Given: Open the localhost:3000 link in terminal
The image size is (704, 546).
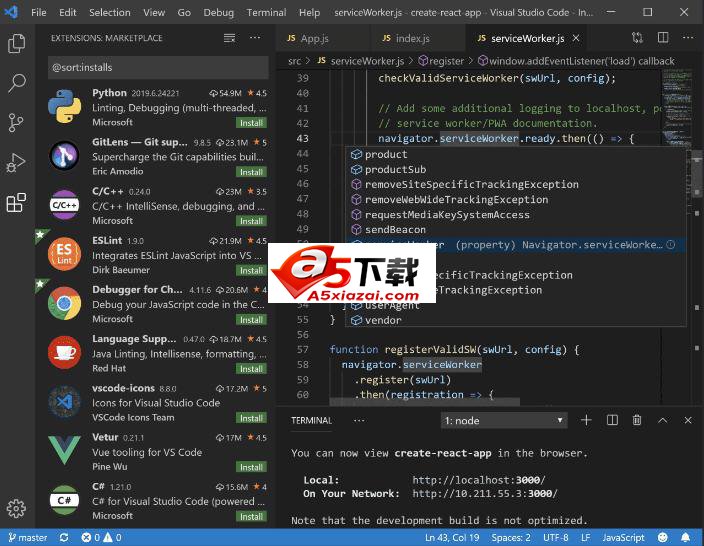Looking at the screenshot, I should point(479,480).
